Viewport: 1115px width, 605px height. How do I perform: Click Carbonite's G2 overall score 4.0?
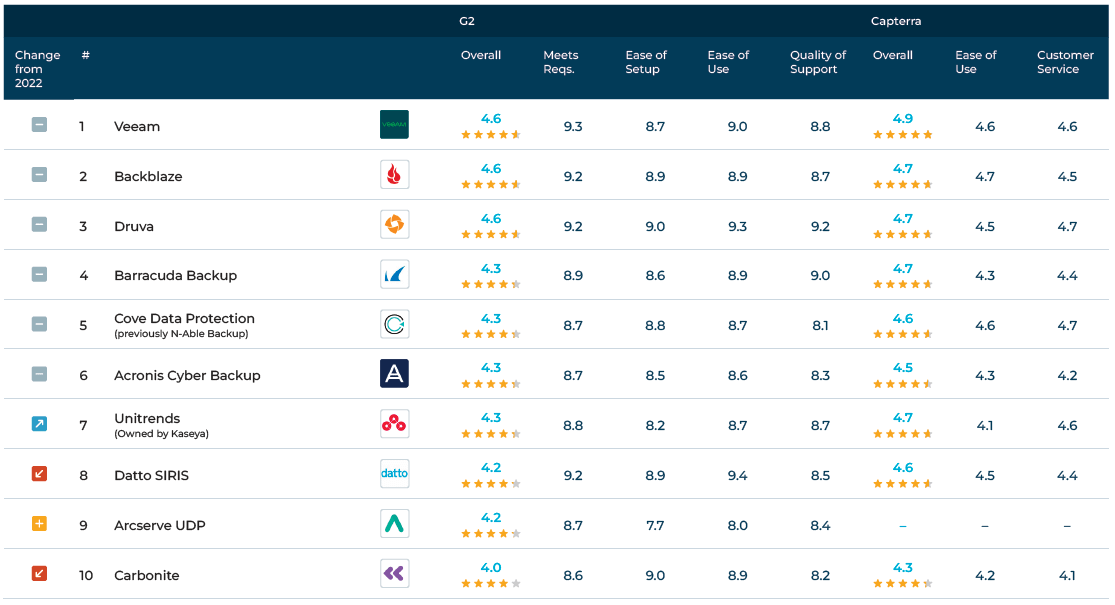[491, 567]
